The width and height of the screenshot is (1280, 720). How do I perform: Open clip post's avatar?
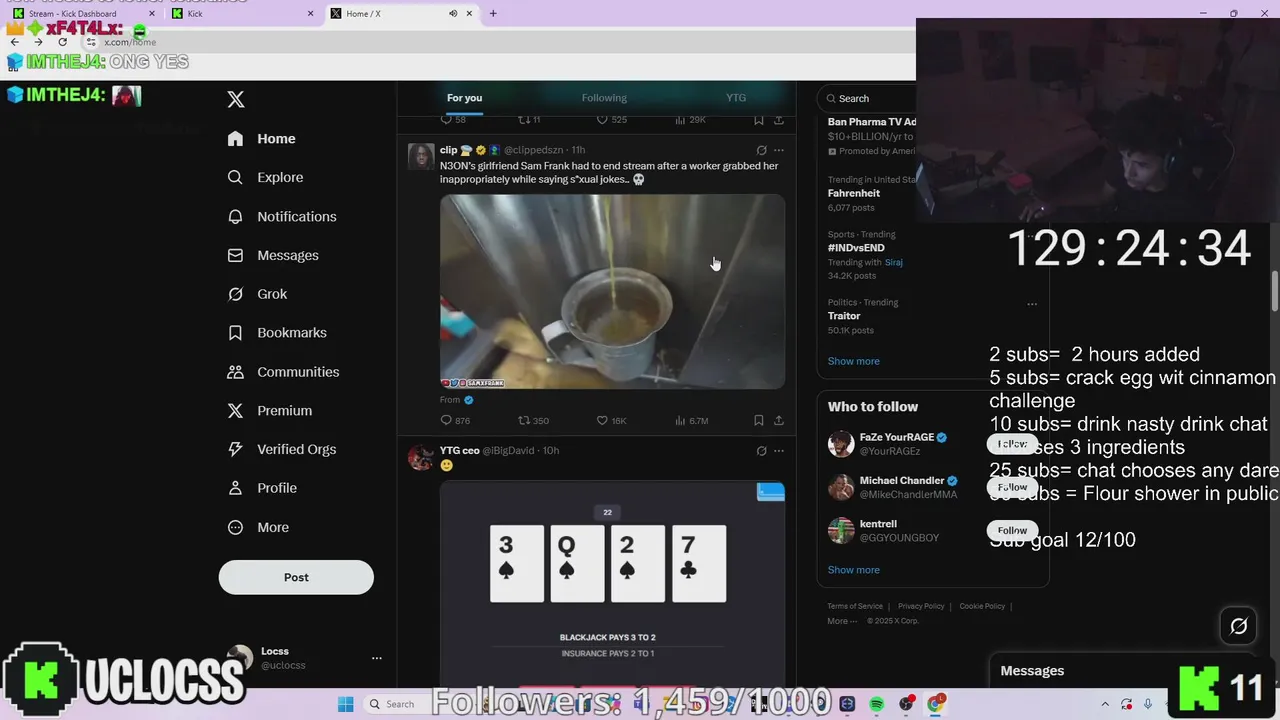[x=421, y=156]
